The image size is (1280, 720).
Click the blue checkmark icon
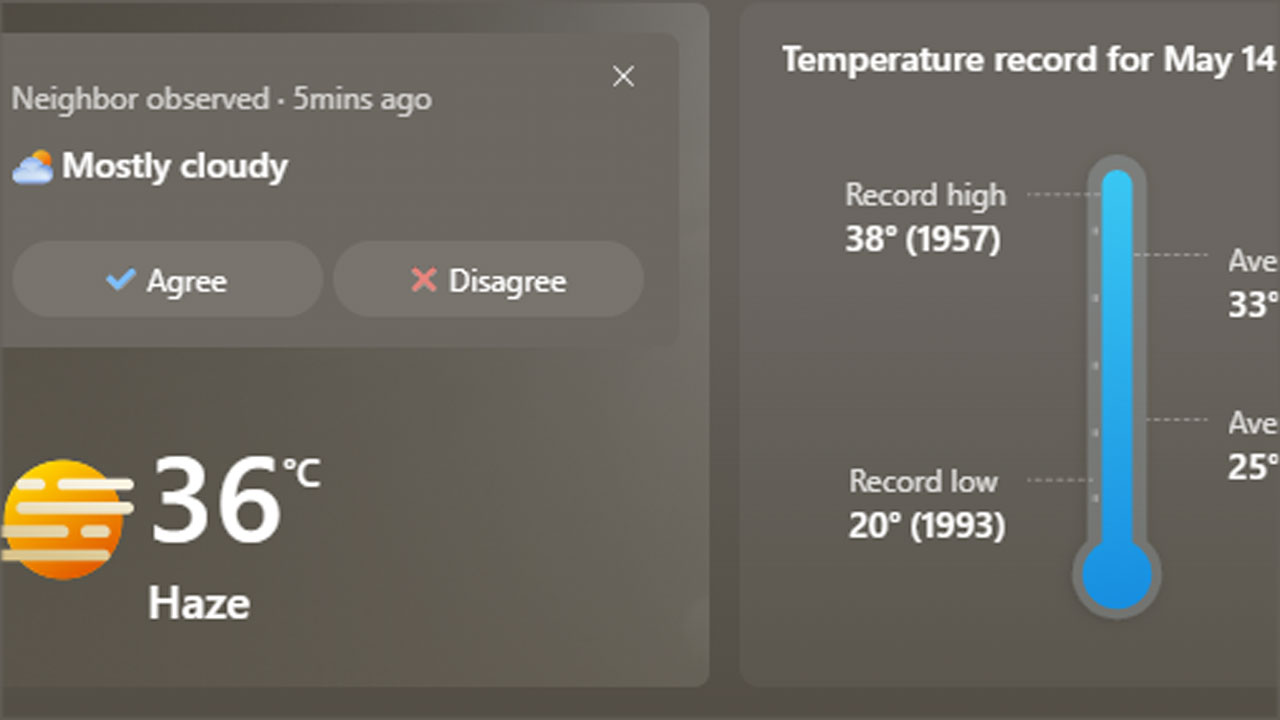[x=120, y=280]
